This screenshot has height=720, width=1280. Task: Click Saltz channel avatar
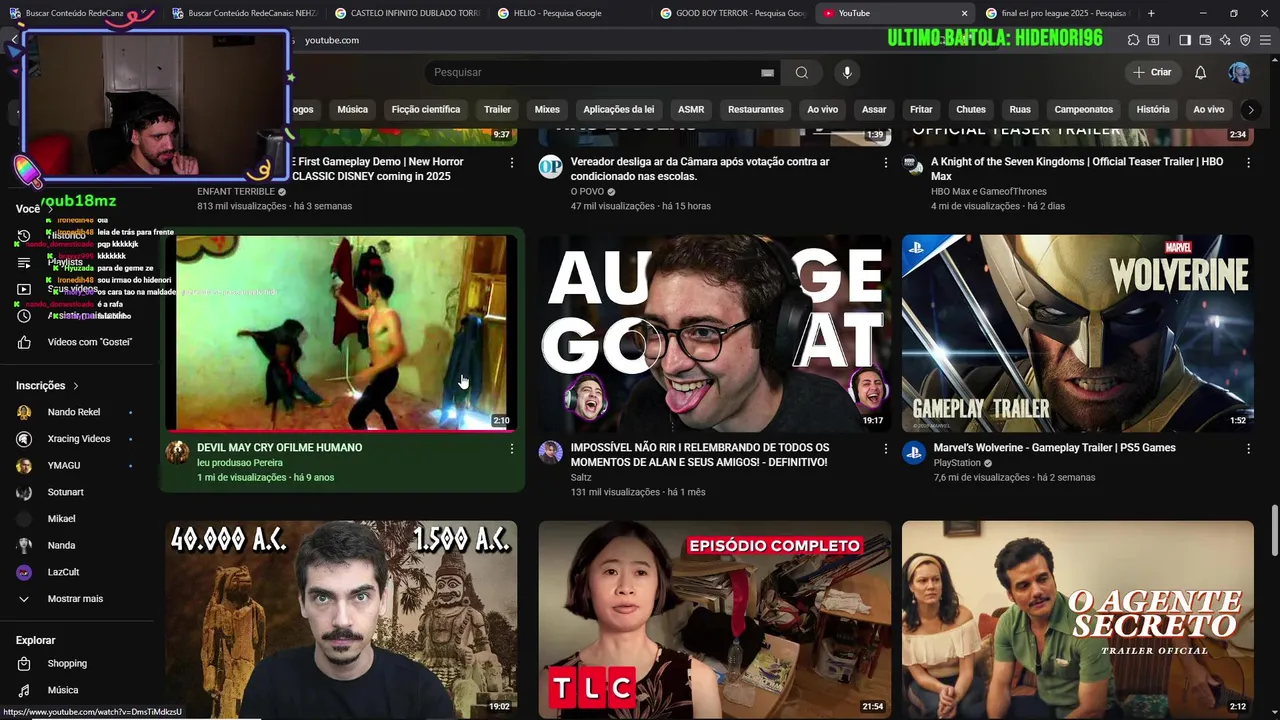pyautogui.click(x=551, y=452)
